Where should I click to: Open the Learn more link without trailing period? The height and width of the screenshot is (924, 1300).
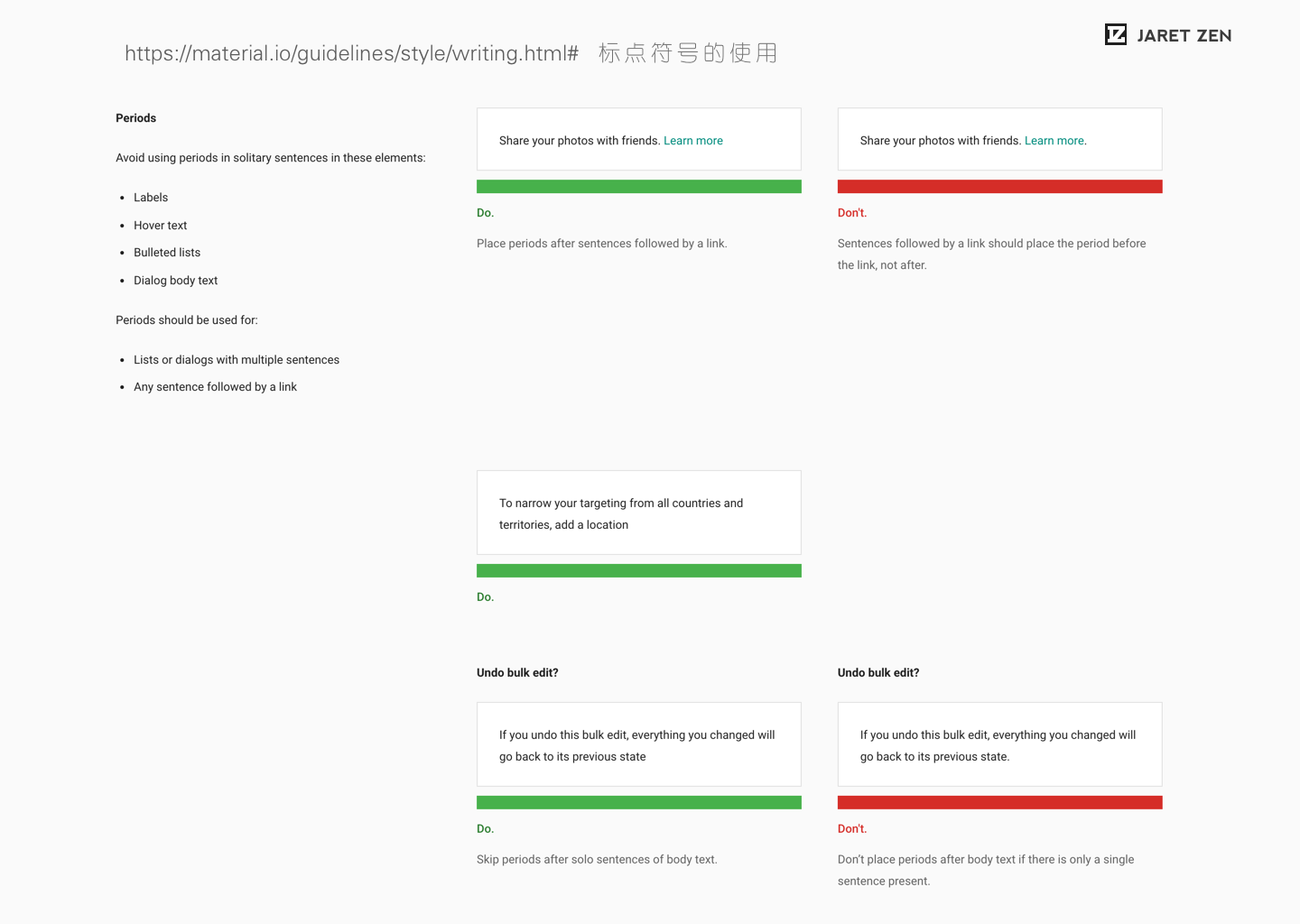(x=692, y=141)
